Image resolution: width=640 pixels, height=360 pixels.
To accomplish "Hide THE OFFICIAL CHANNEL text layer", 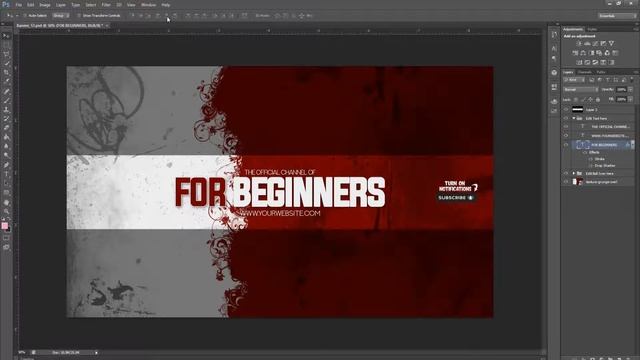I will [x=566, y=127].
